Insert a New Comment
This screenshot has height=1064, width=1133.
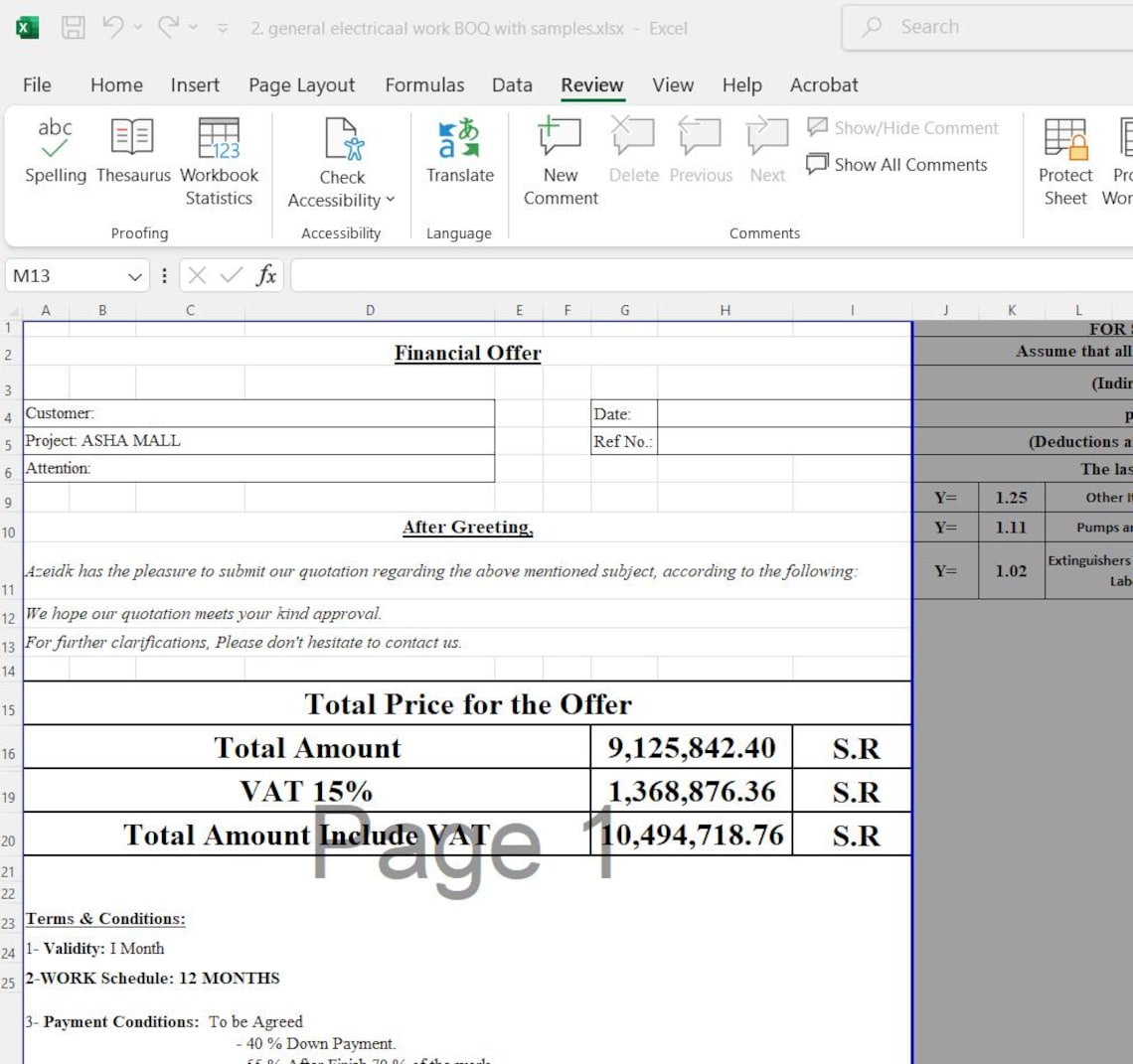pos(561,163)
